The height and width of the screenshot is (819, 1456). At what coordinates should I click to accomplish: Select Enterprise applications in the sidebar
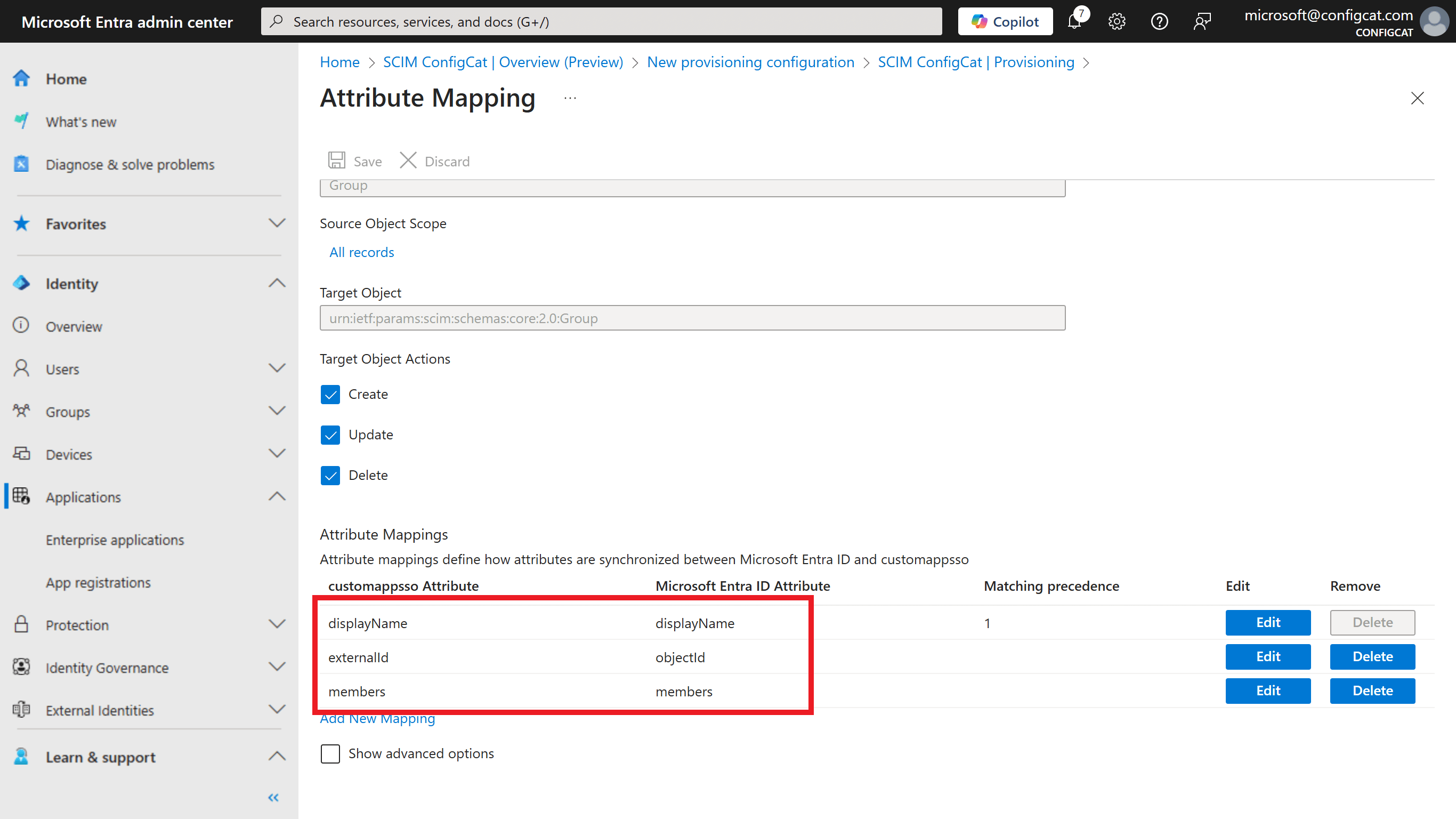[x=115, y=540]
